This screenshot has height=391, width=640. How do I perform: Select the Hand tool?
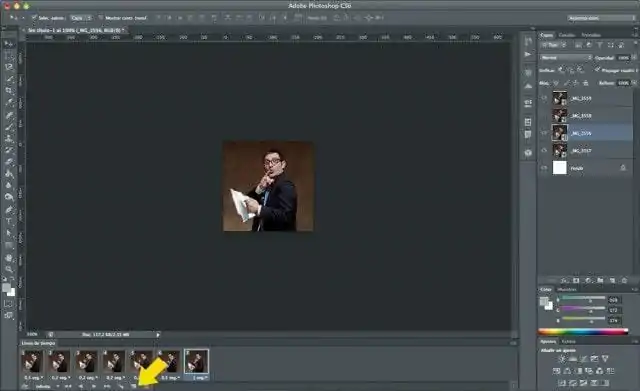pos(9,258)
